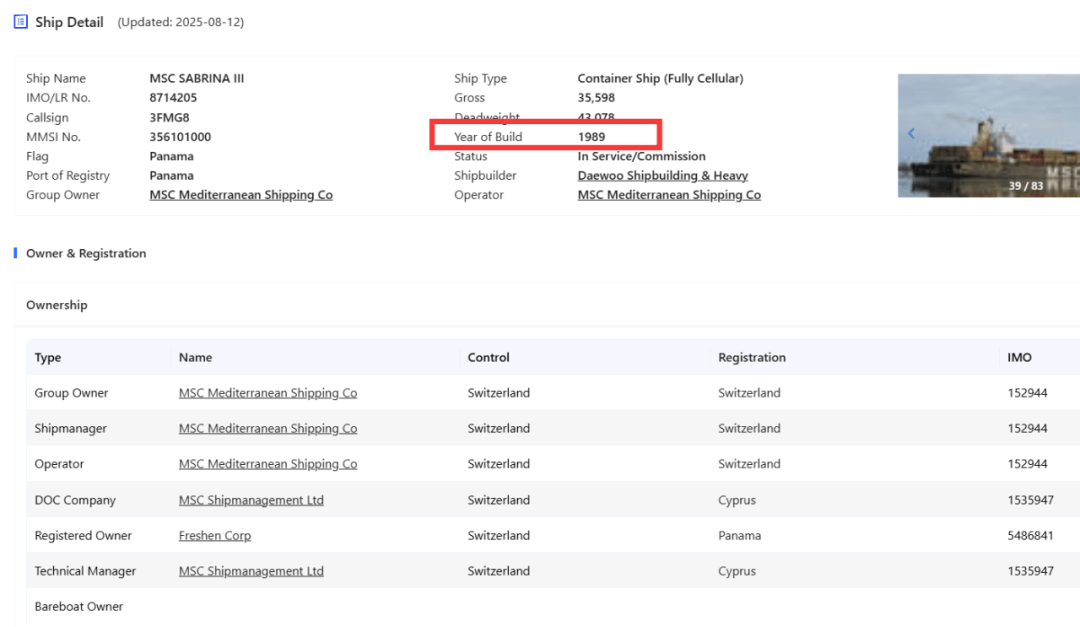Screen dimensions: 1080x627
Task: Select Panama registration in Registered Owner row
Action: 740,535
